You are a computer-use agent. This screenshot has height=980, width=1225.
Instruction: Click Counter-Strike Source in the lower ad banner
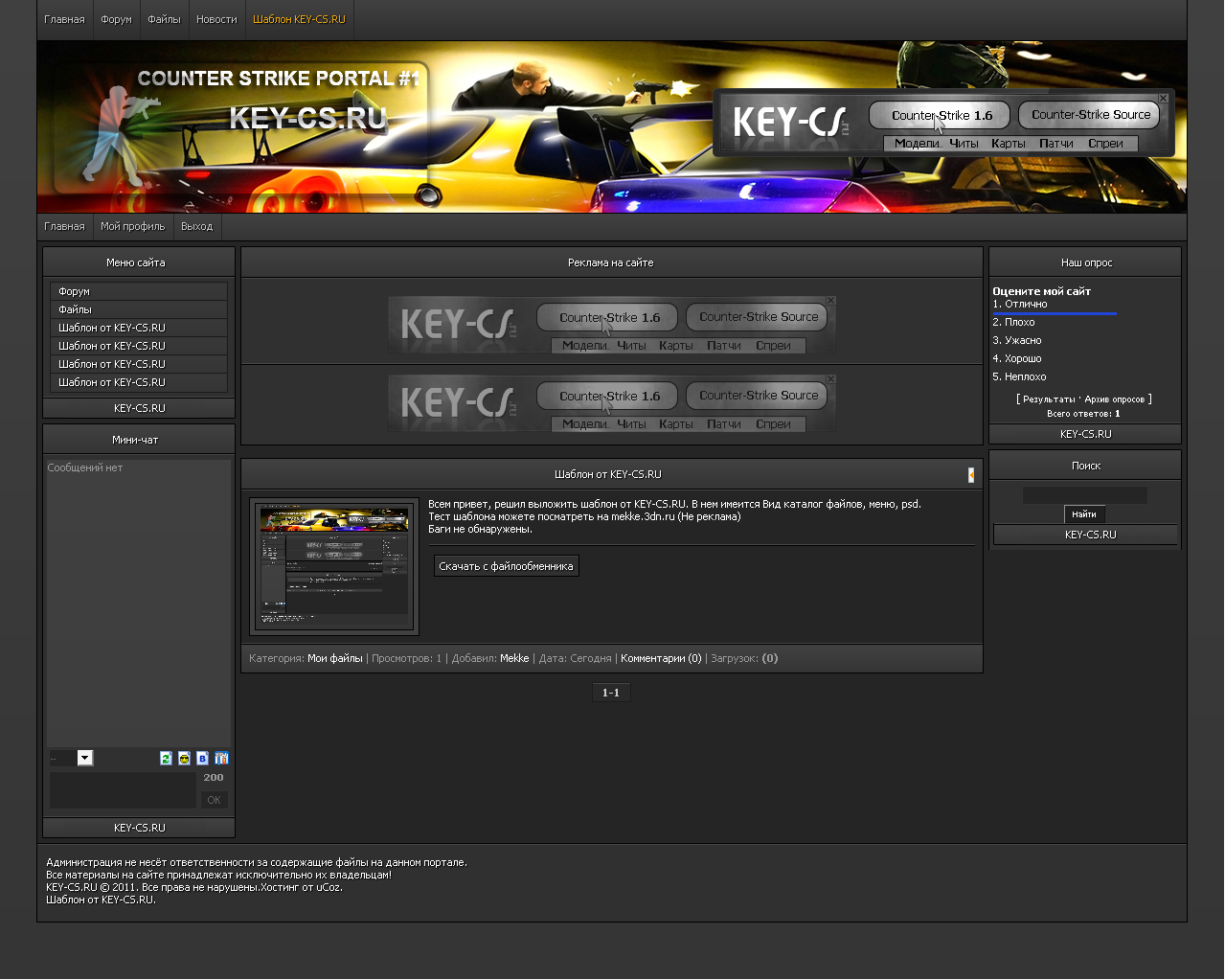click(x=757, y=396)
